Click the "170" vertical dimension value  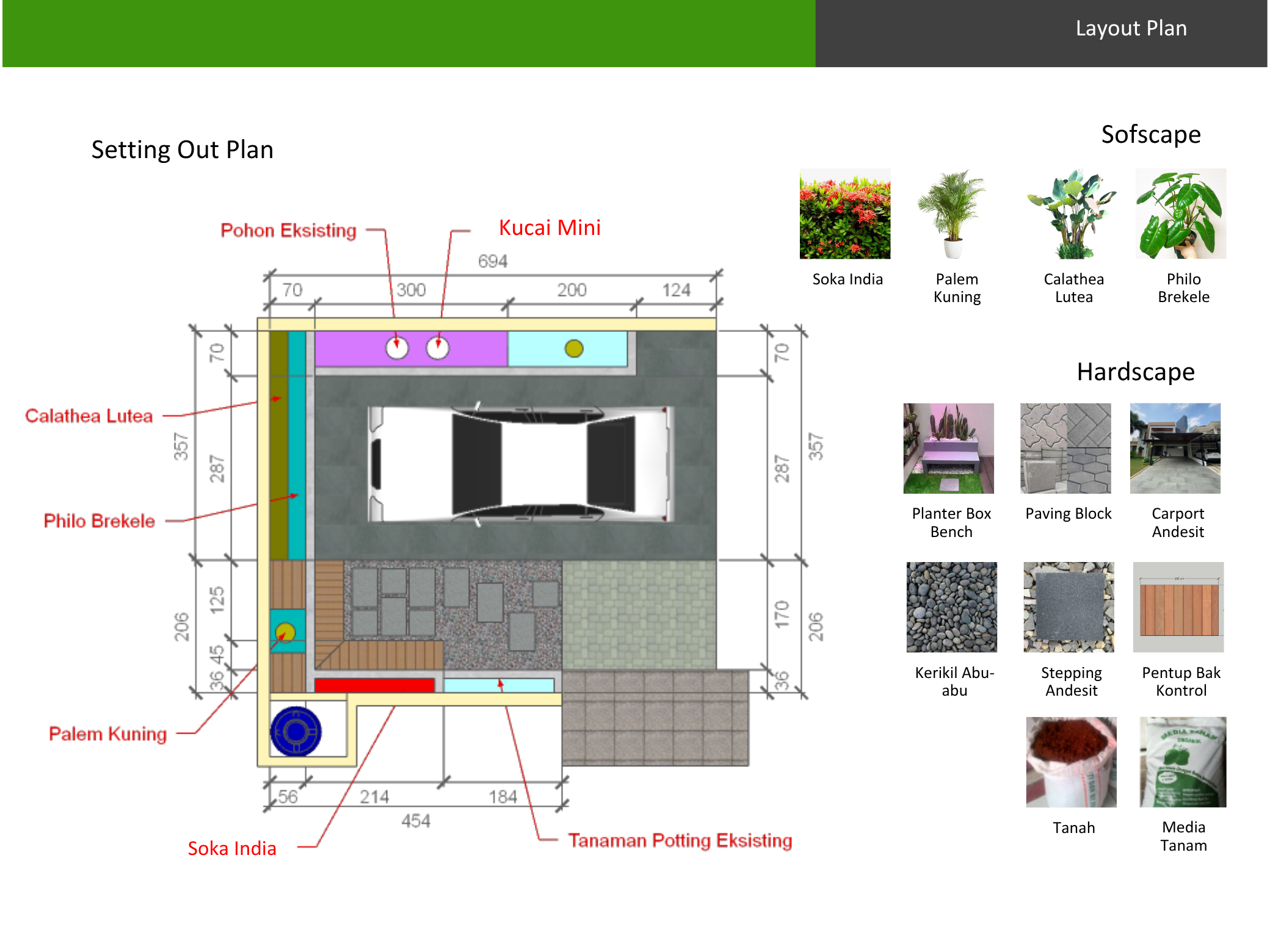[x=782, y=615]
